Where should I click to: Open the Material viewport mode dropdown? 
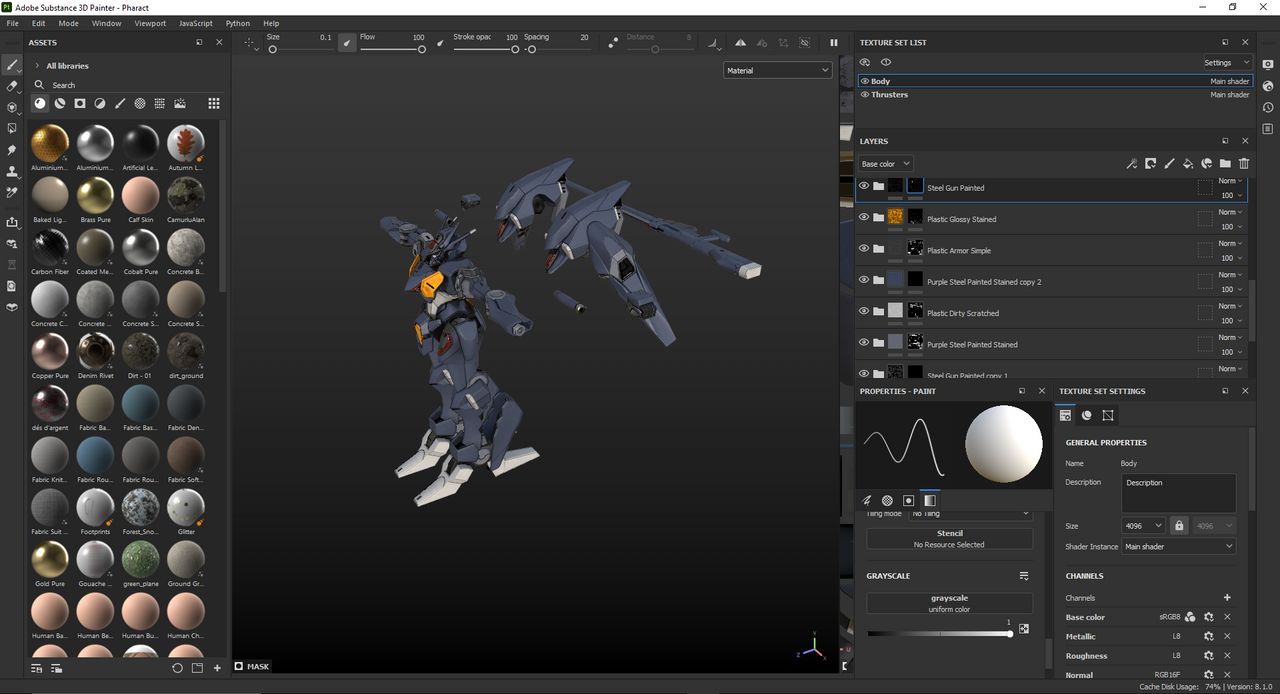pos(778,70)
